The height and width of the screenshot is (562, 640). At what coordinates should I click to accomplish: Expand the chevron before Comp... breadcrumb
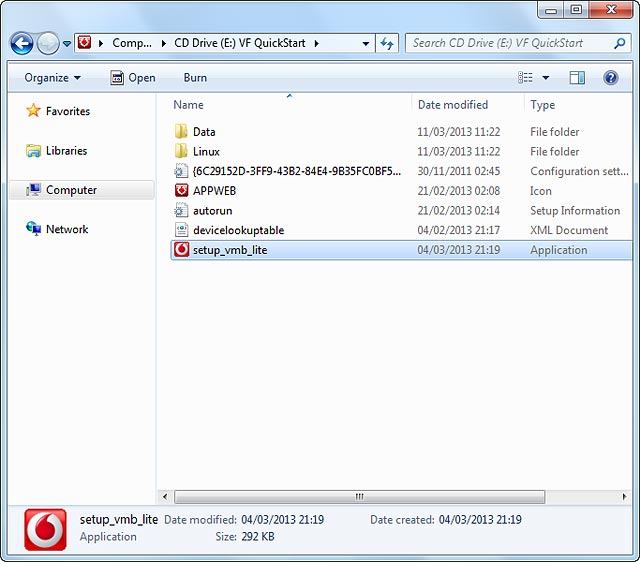pyautogui.click(x=101, y=43)
